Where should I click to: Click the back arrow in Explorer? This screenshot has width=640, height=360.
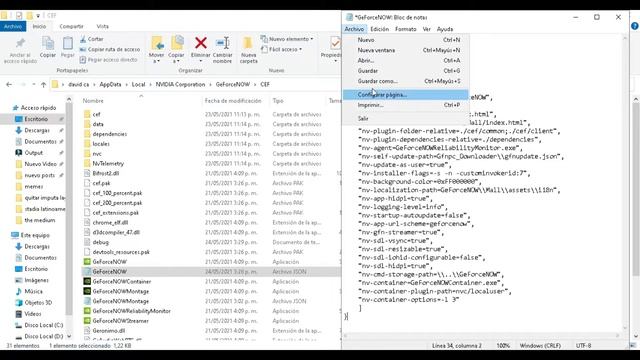point(9,84)
